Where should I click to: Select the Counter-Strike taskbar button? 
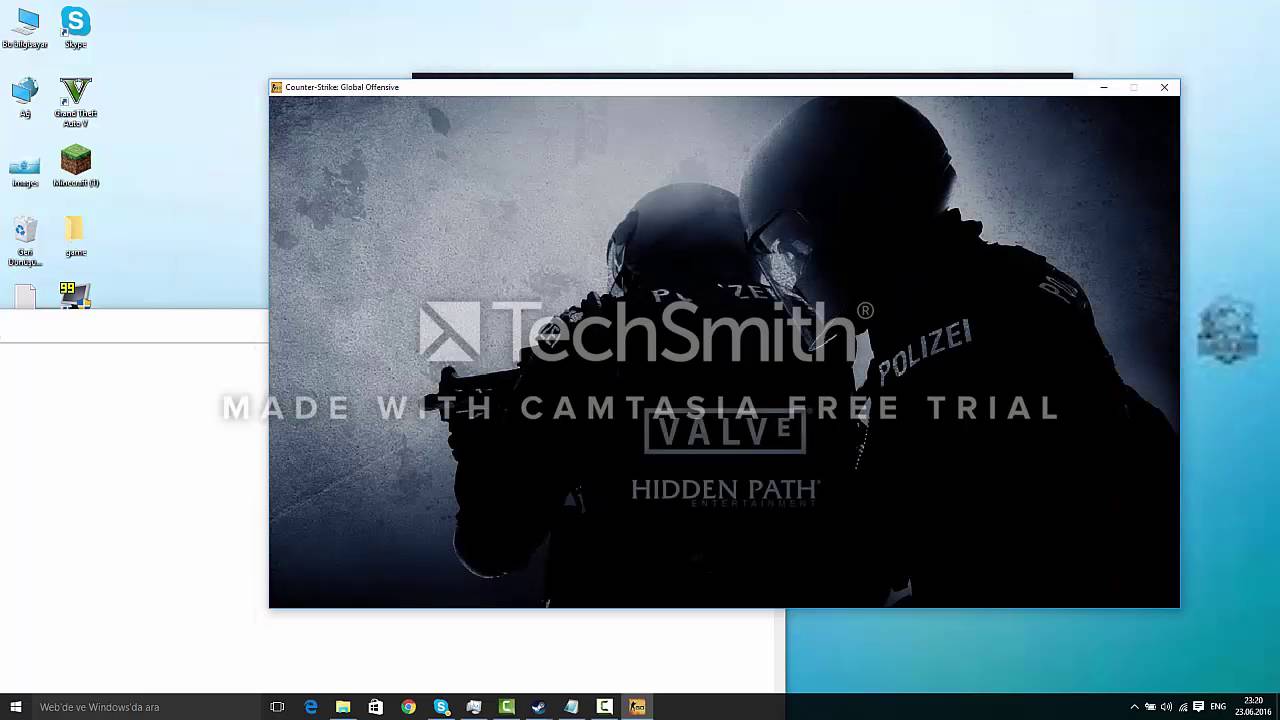[x=637, y=707]
